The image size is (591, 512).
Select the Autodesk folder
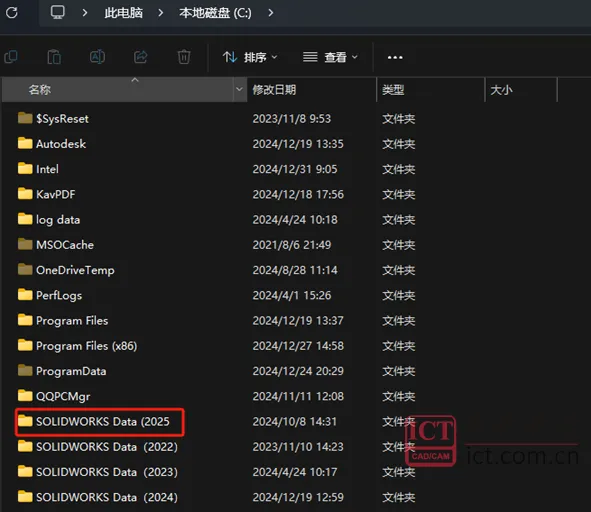[52, 144]
